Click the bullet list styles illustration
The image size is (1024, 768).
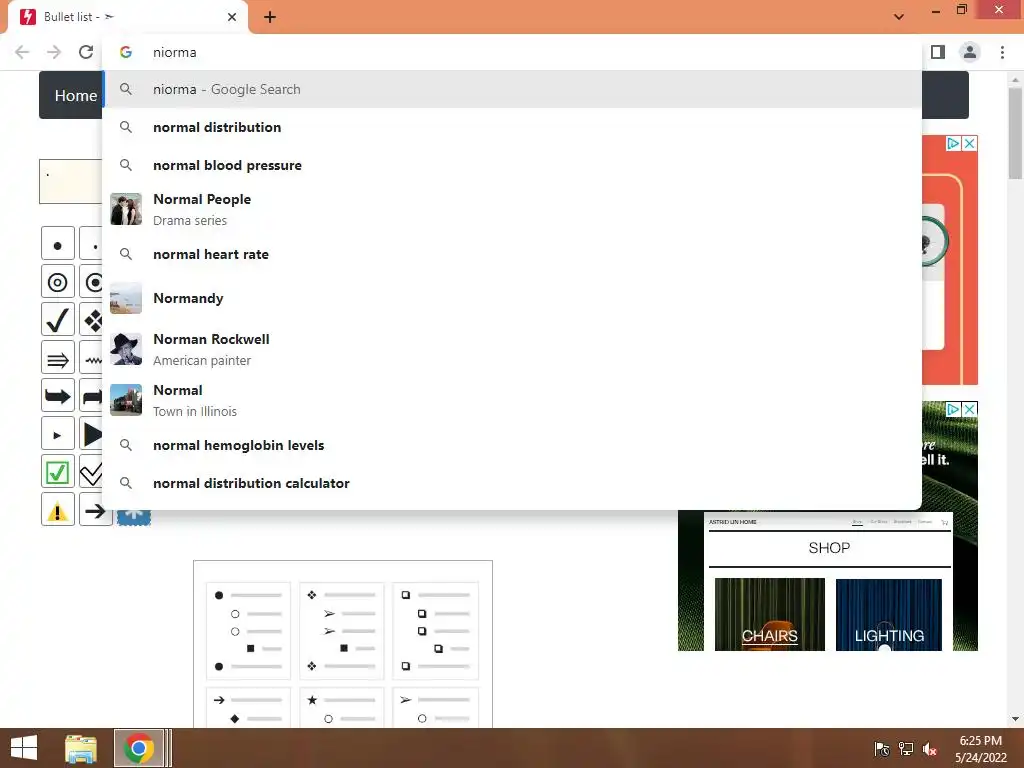(x=343, y=643)
